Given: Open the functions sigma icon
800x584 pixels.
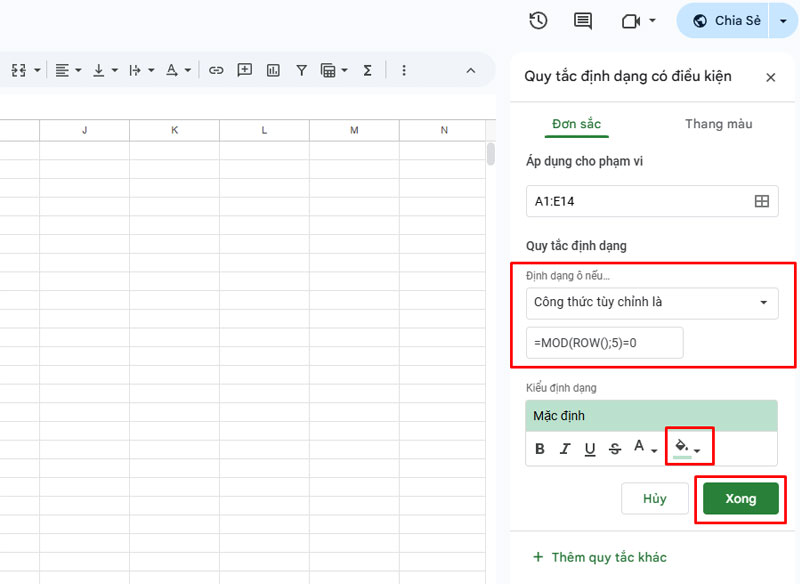Looking at the screenshot, I should [367, 70].
